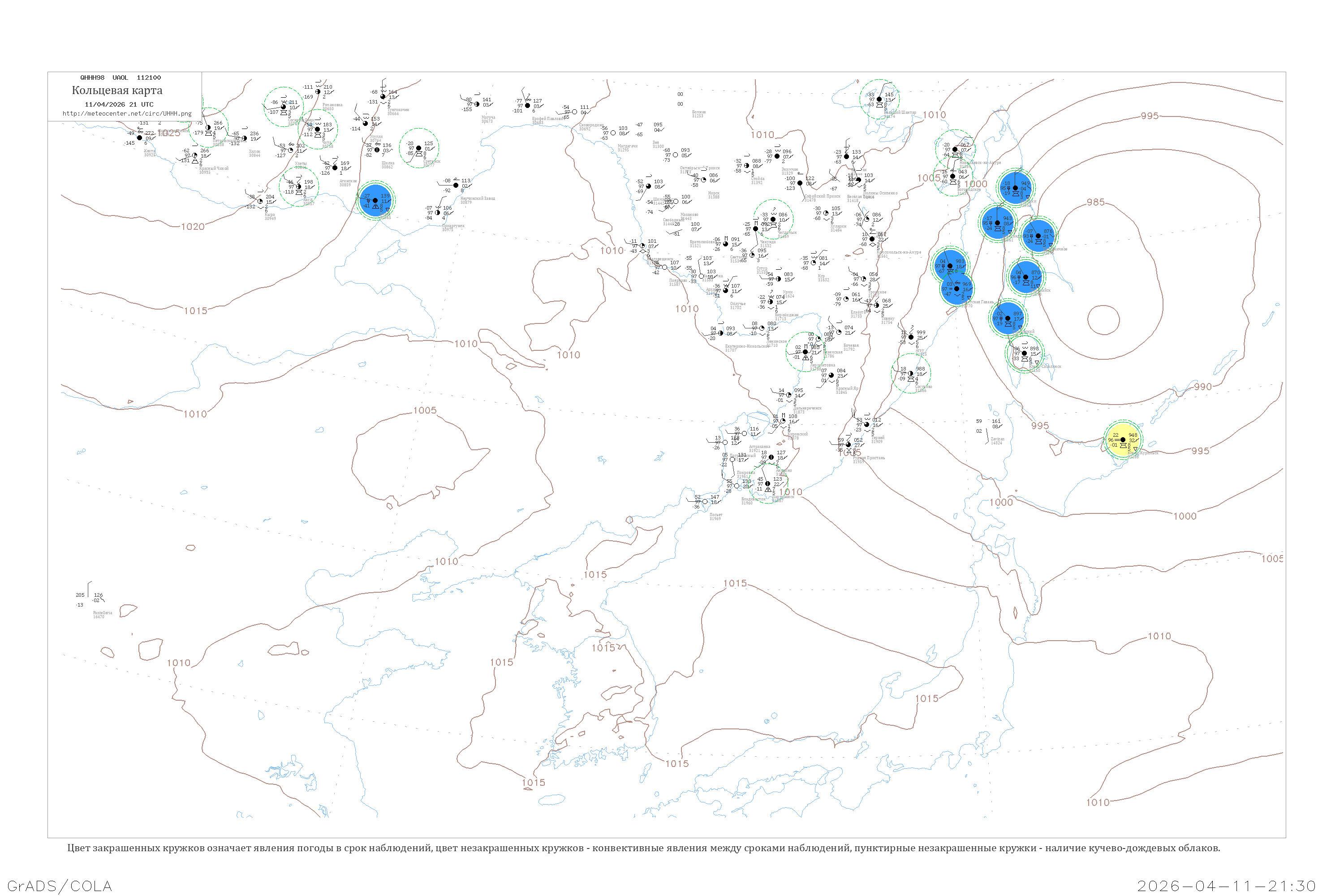
Task: Click the yellow Южно-Курильск station marker
Action: pos(1123,439)
